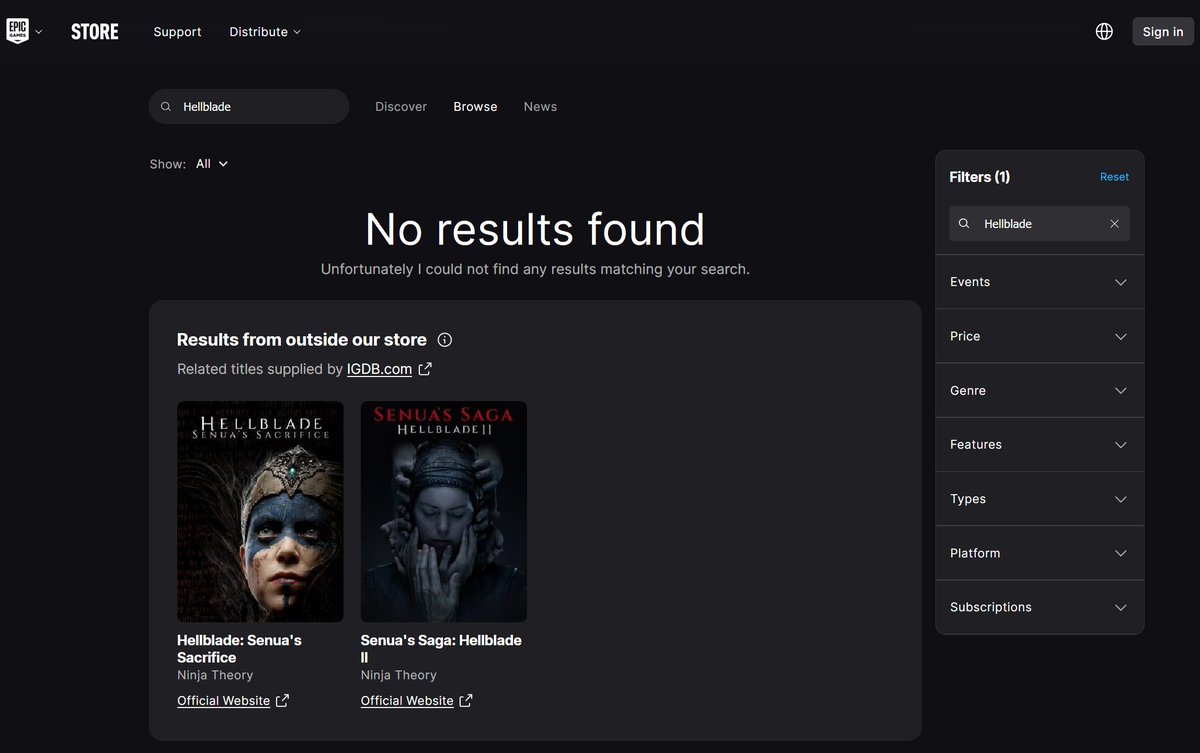Screen dimensions: 1200x753
Task: Click the Sign in button
Action: (1163, 32)
